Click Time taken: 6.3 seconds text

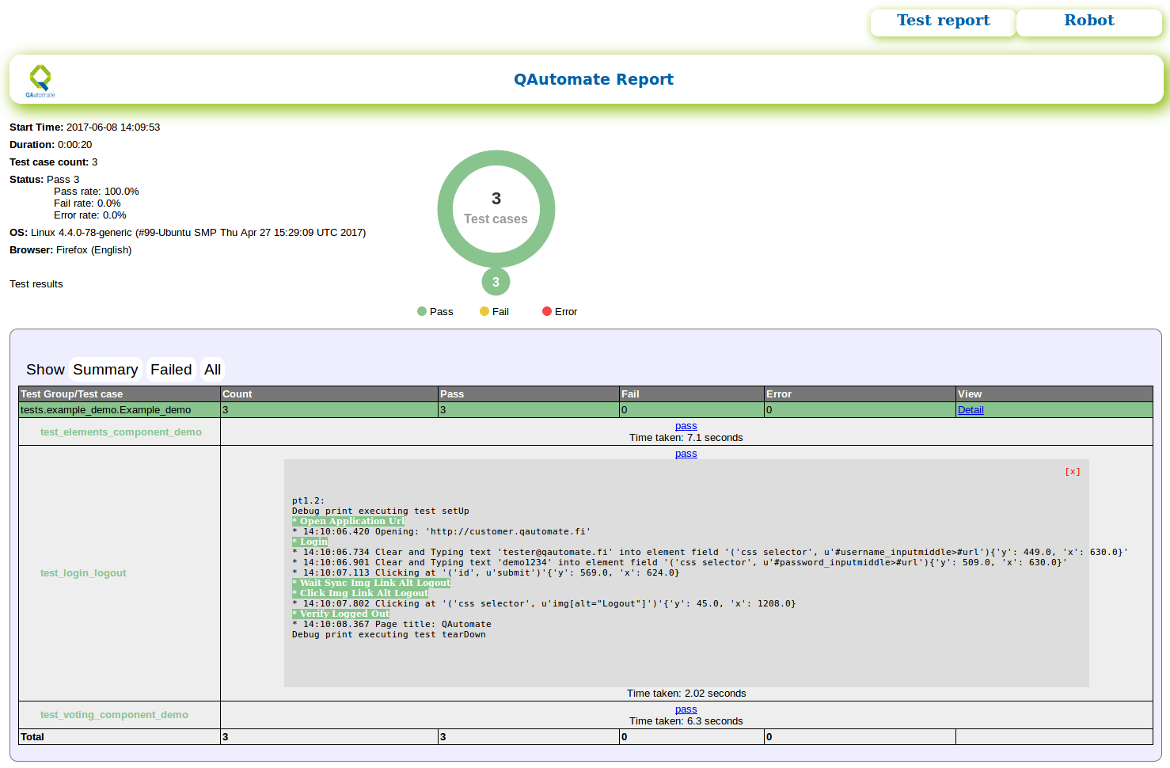pyautogui.click(x=686, y=722)
